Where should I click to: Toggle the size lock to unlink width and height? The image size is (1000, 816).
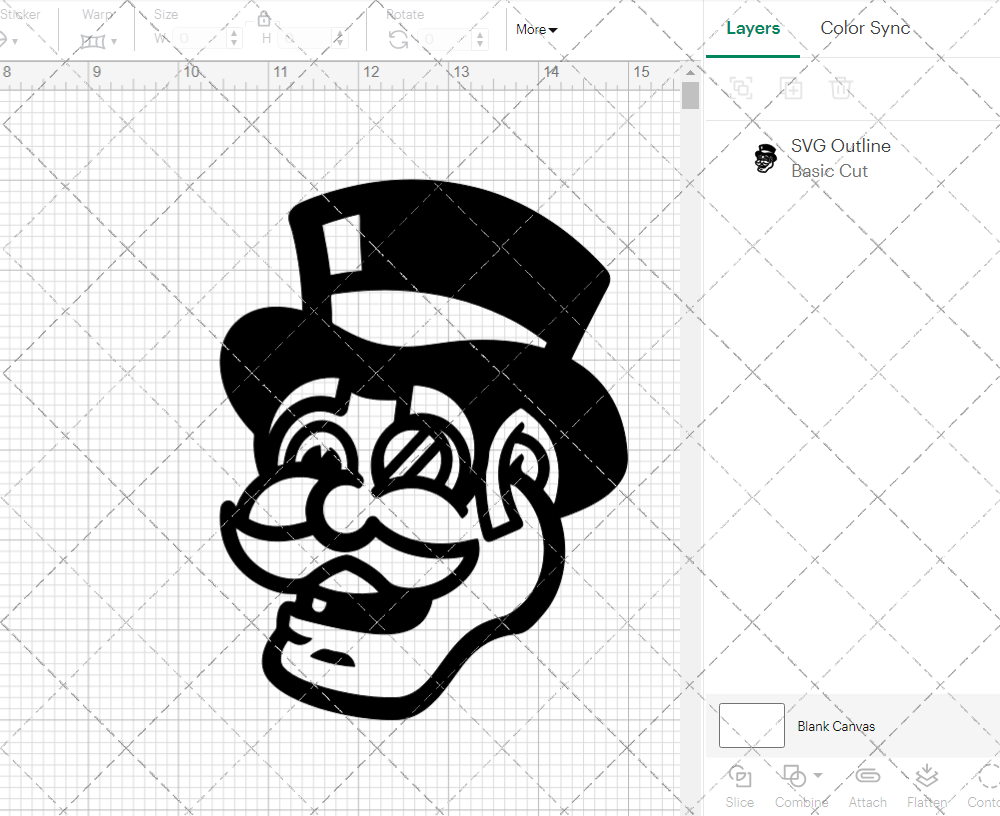(263, 19)
